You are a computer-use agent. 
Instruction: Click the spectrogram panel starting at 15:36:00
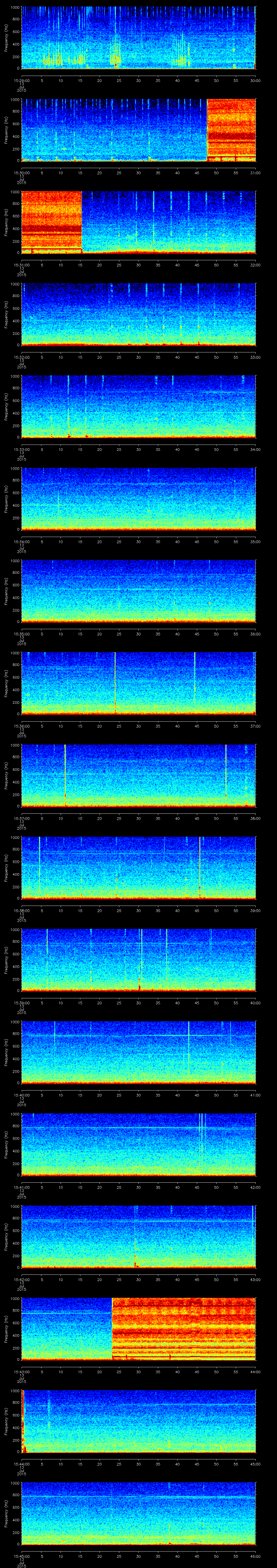point(138,683)
